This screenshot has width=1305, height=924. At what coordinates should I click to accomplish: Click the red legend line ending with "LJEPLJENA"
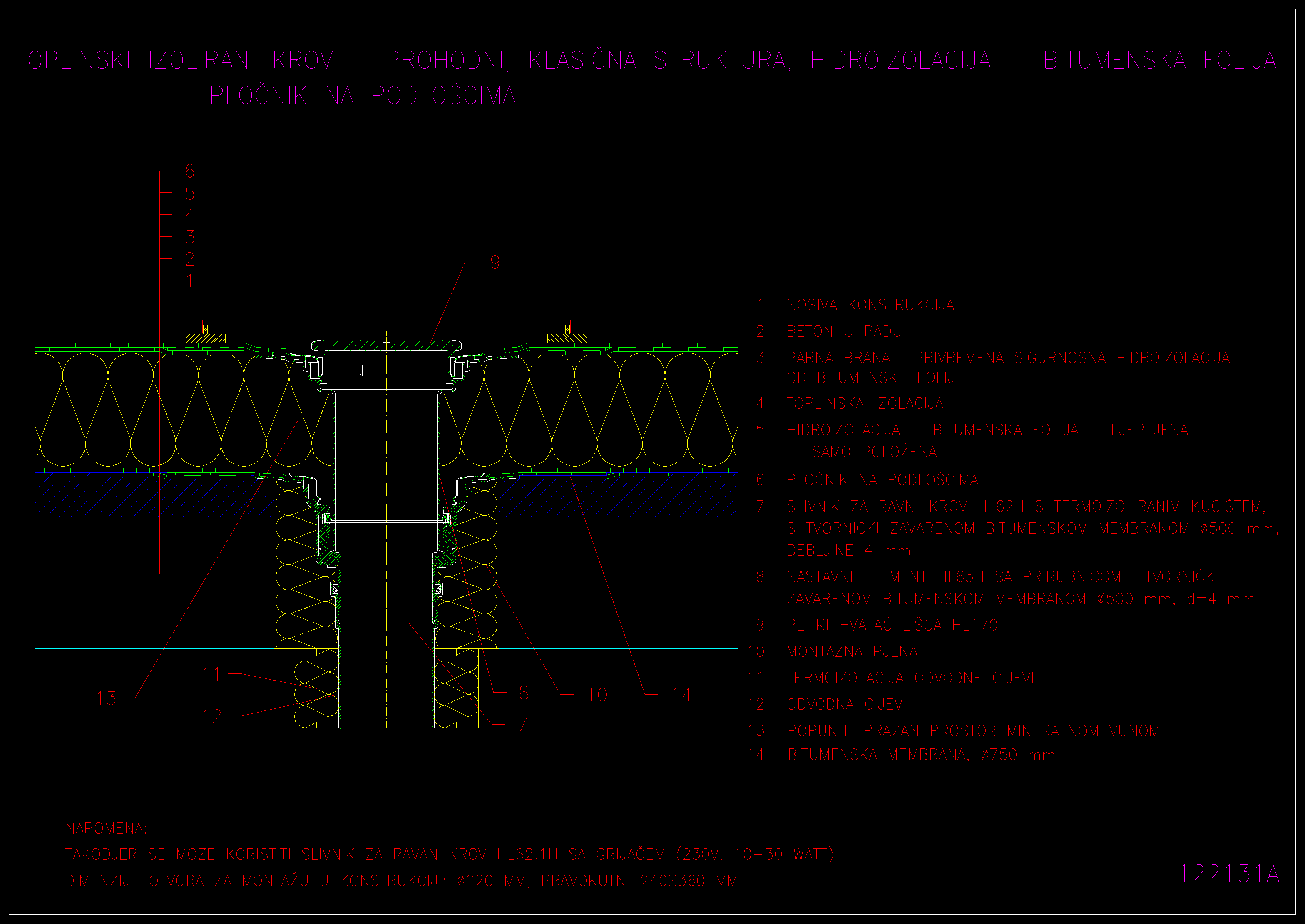click(x=987, y=430)
